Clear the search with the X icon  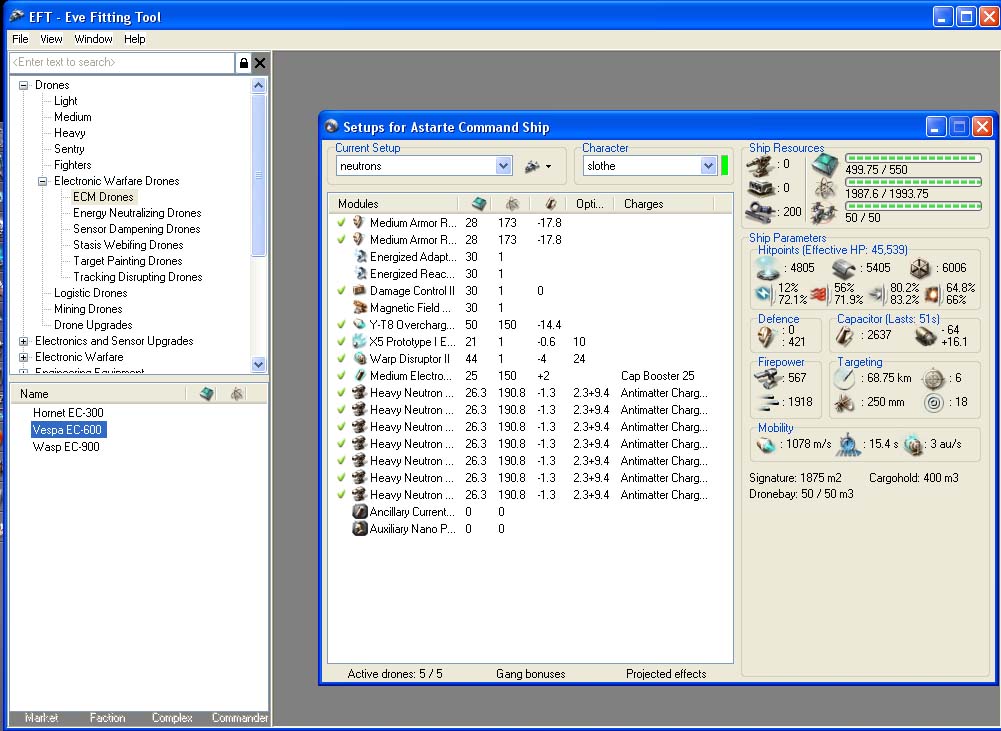click(x=260, y=63)
